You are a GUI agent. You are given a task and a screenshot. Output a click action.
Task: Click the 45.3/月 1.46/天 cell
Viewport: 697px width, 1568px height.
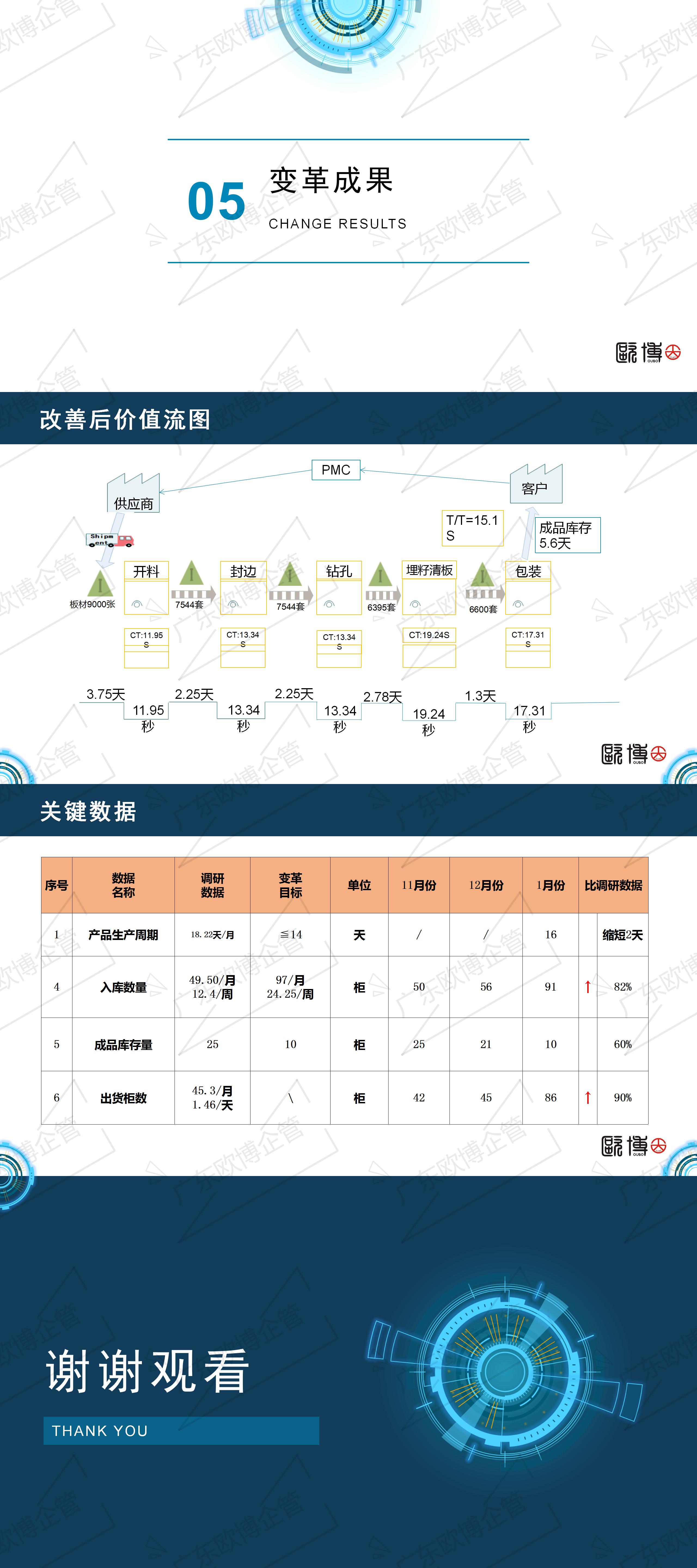click(x=212, y=1098)
